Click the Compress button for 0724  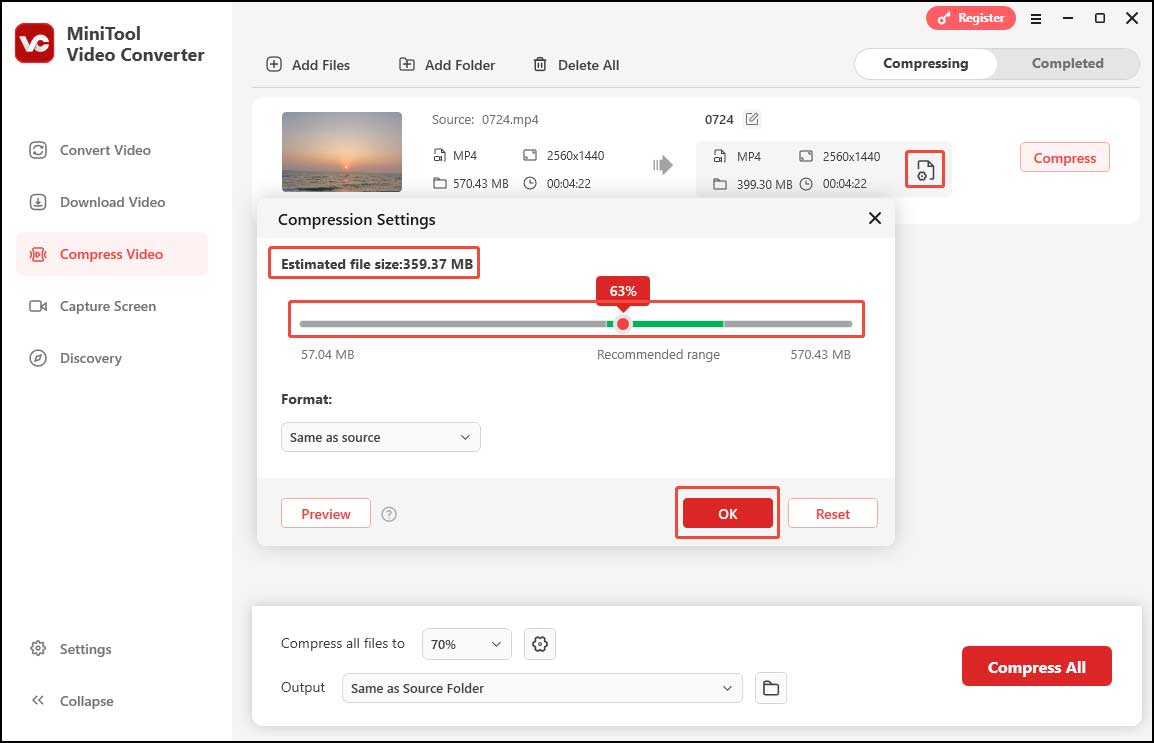(x=1064, y=157)
